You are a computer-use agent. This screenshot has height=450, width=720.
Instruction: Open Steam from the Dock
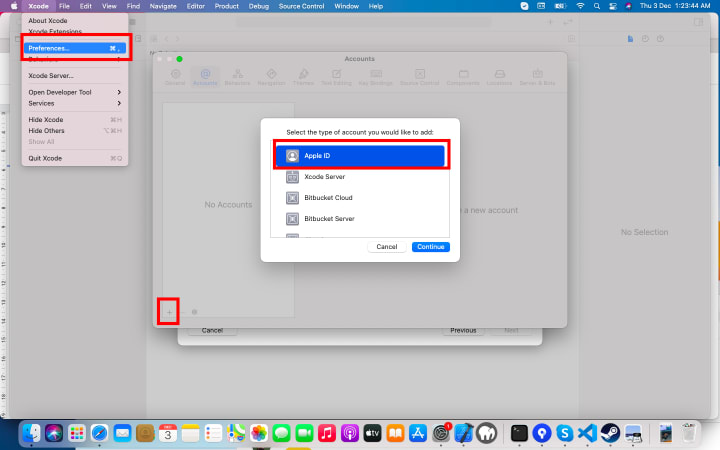click(610, 433)
